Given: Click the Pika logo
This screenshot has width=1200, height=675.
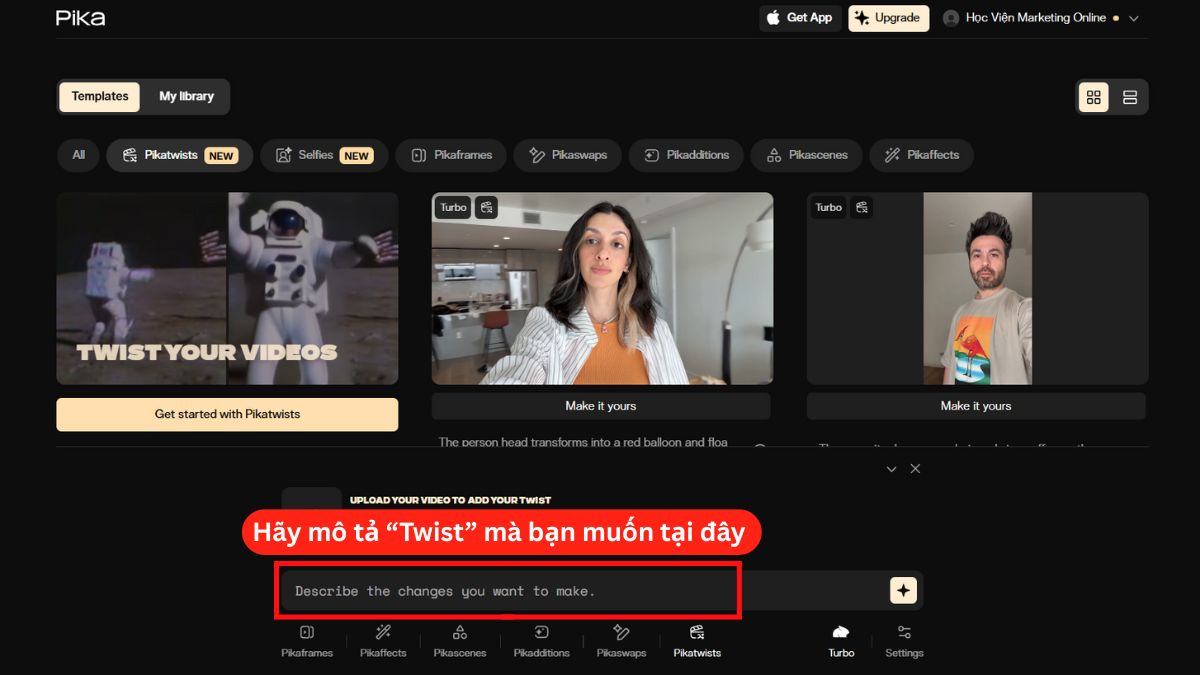Looking at the screenshot, I should click(80, 18).
